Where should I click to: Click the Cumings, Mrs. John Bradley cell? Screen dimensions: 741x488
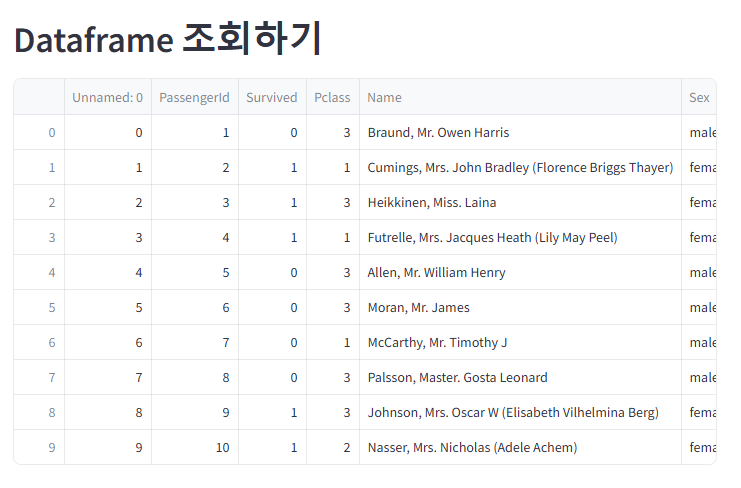[520, 167]
